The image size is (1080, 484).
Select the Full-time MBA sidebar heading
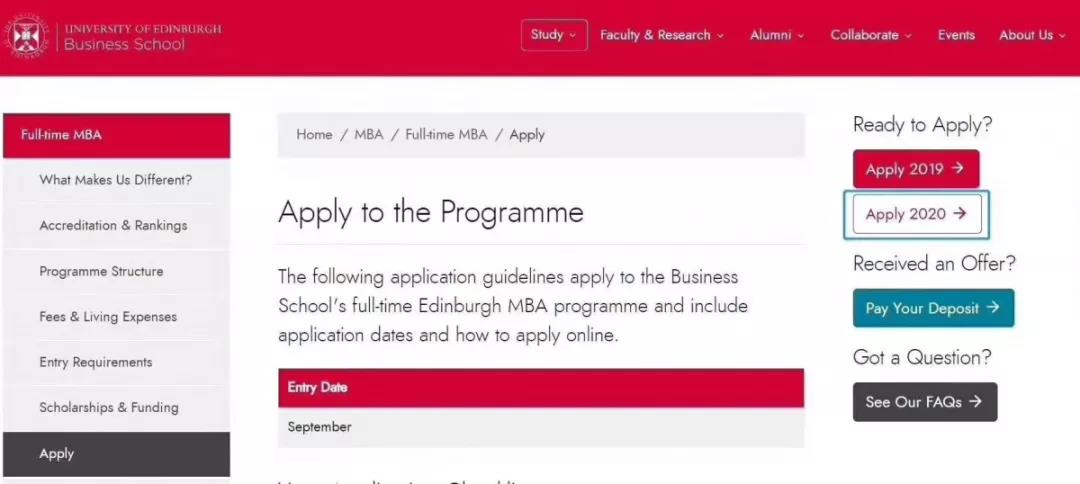pos(116,136)
